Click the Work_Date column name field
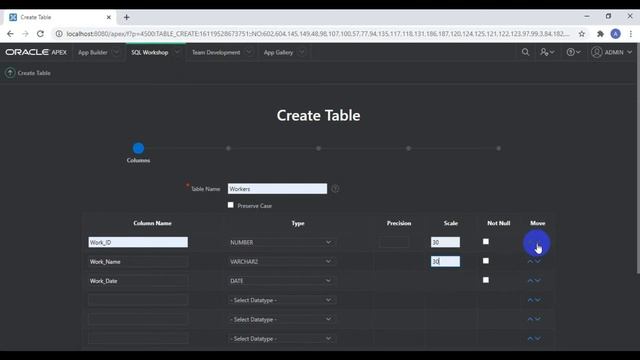This screenshot has width=640, height=360. tap(138, 281)
